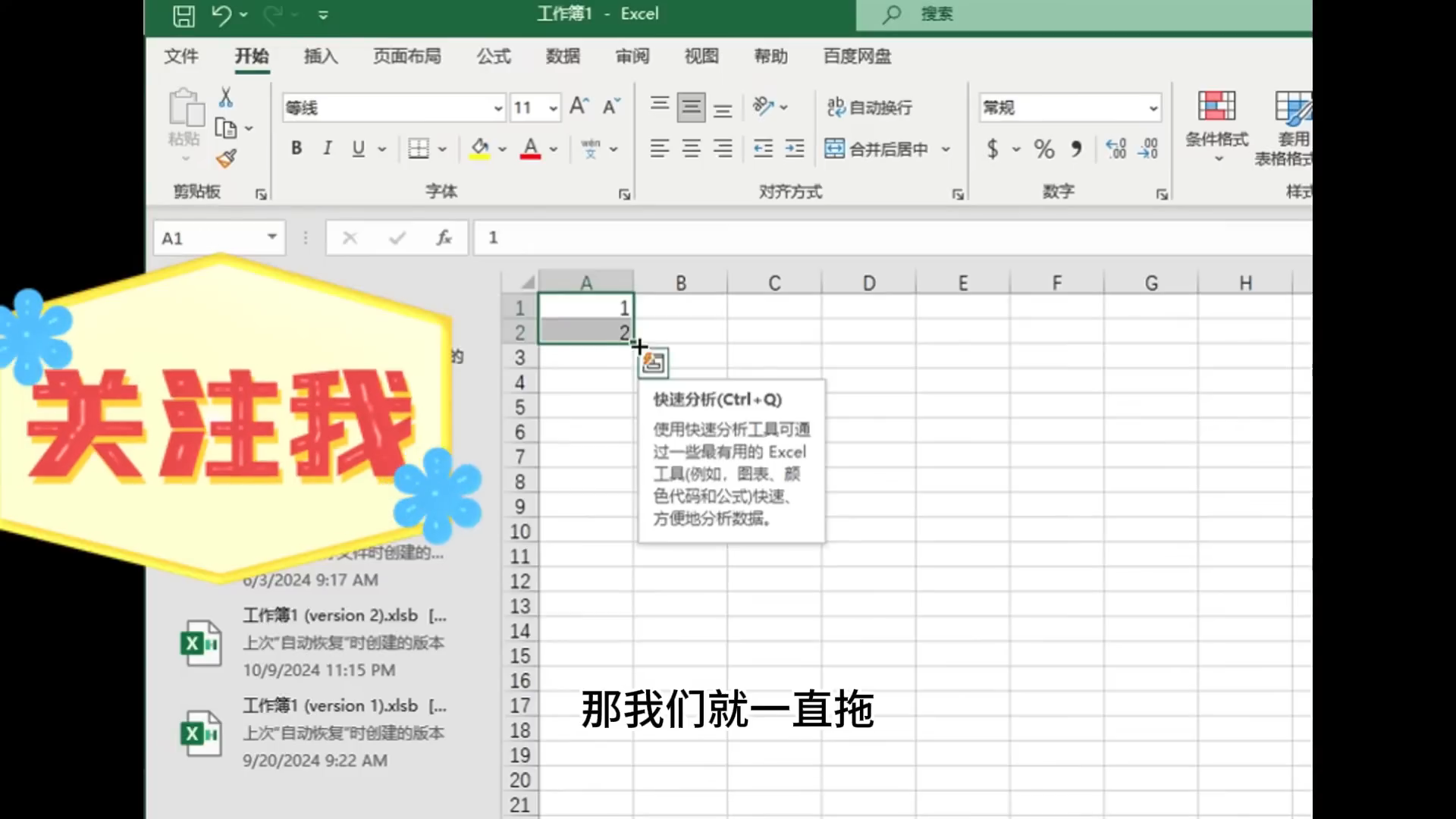Click the Align Right icon

point(723,149)
